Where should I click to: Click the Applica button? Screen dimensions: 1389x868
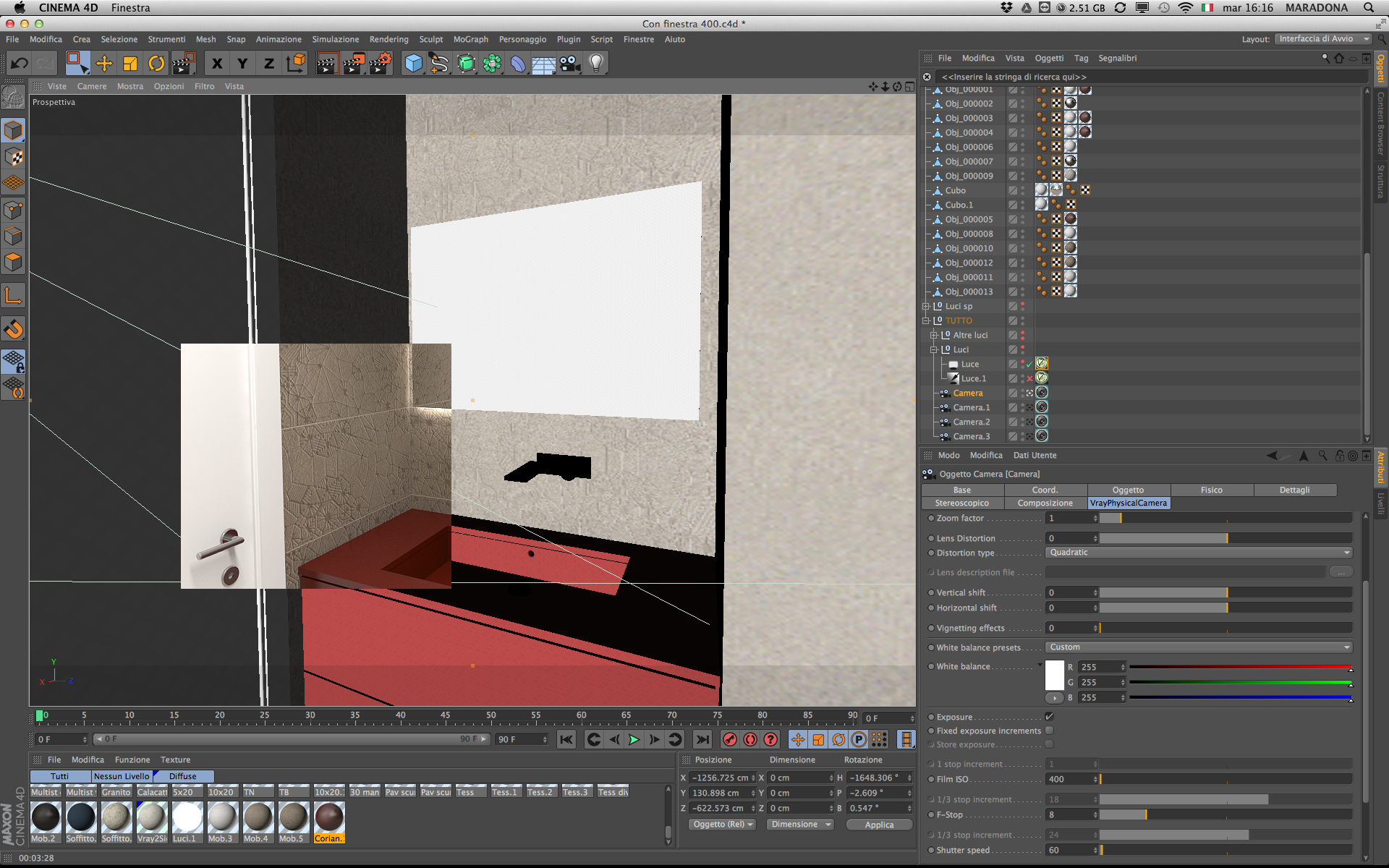[878, 825]
